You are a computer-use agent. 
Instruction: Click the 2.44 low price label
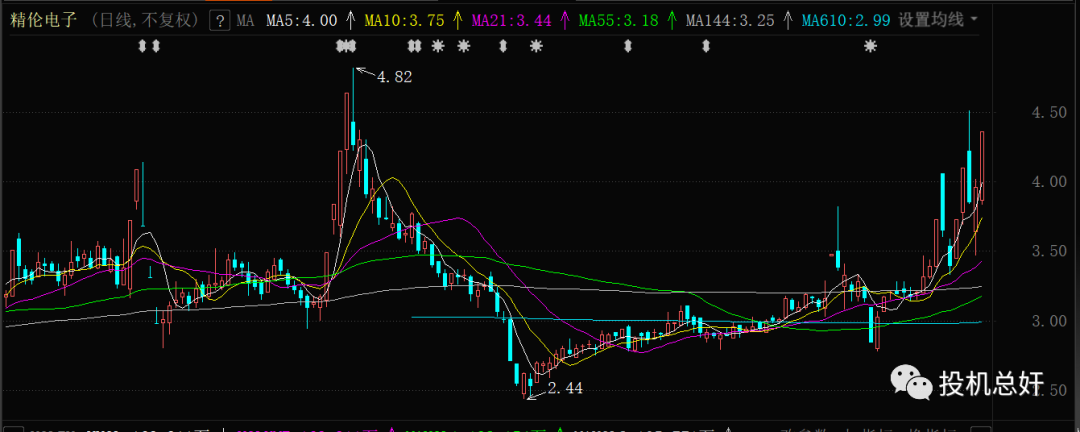tap(564, 387)
